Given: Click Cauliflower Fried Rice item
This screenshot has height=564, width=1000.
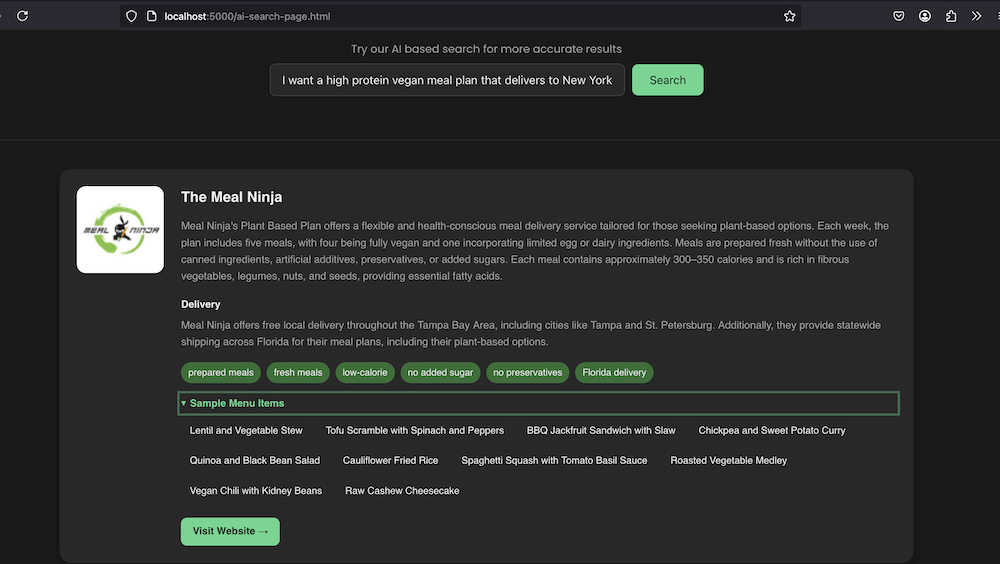Looking at the screenshot, I should 390,461.
